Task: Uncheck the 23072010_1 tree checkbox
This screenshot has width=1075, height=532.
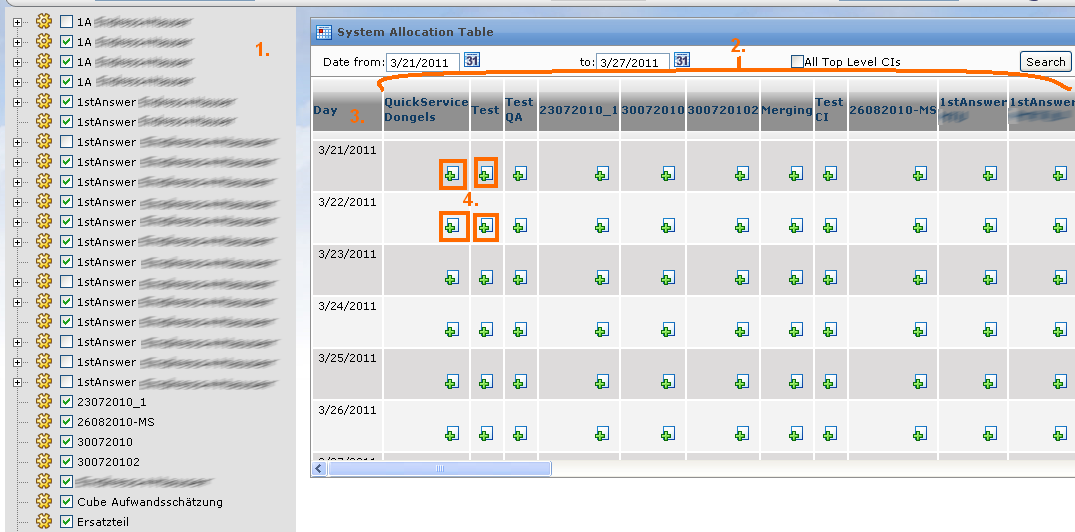Action: coord(66,402)
